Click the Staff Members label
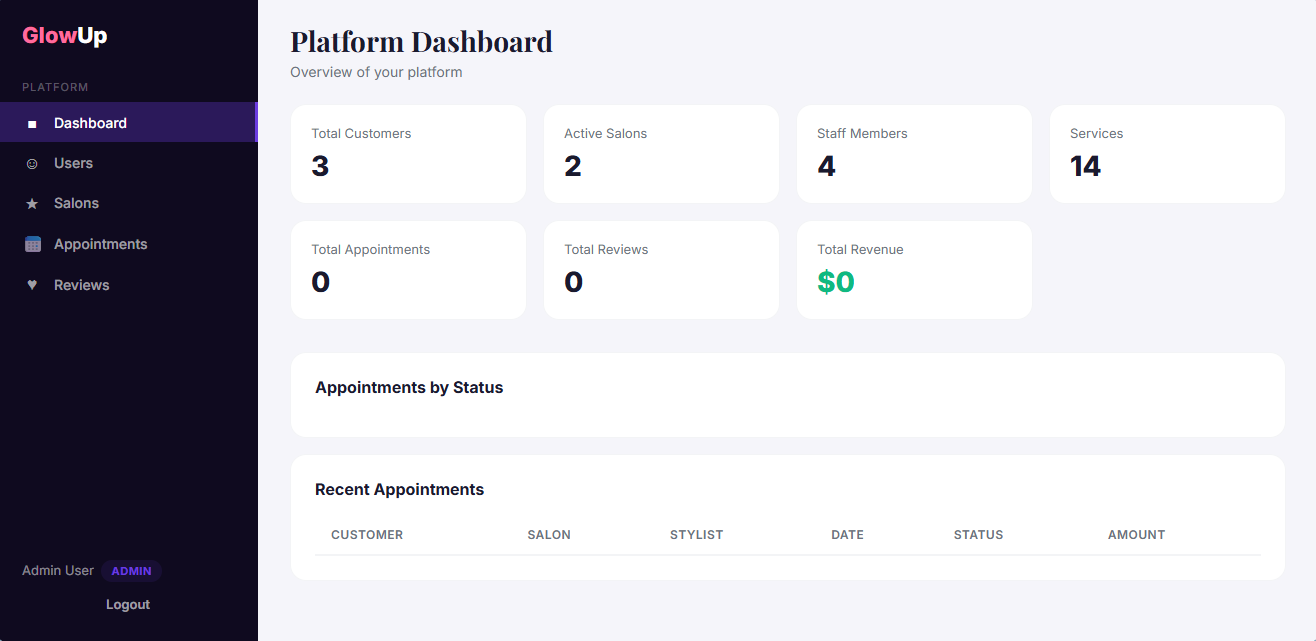Image resolution: width=1316 pixels, height=641 pixels. (x=862, y=133)
